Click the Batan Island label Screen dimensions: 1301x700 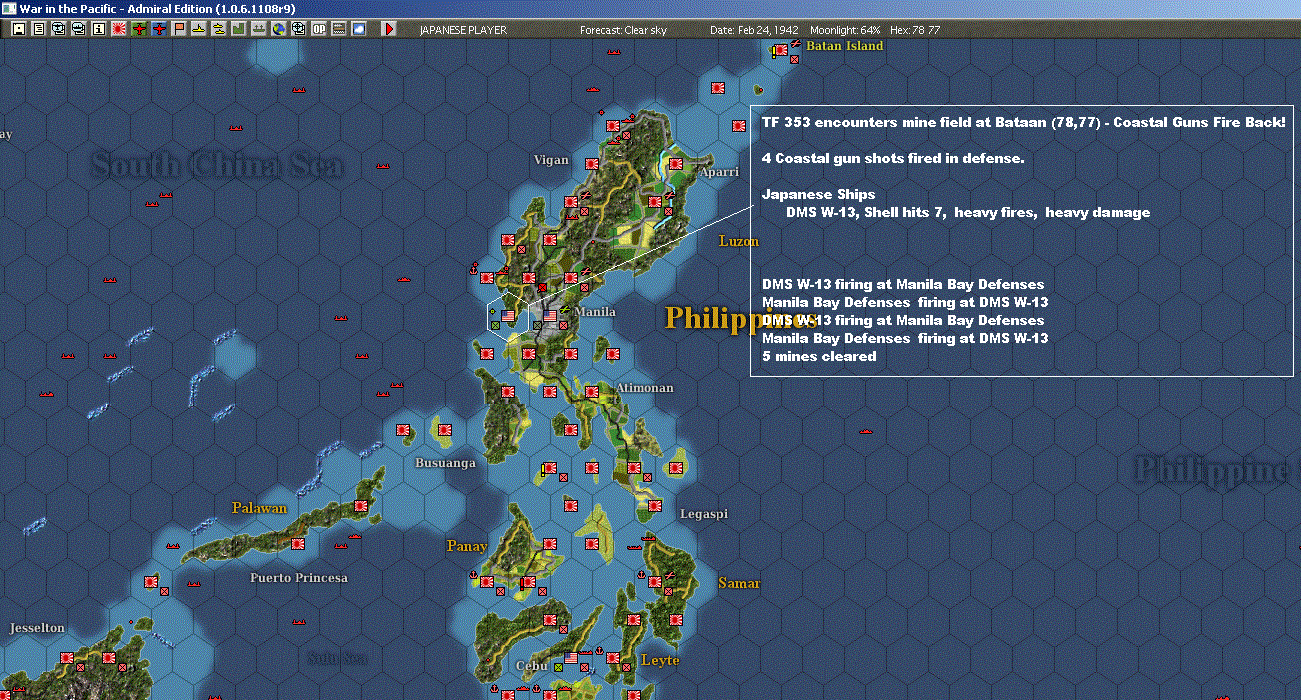coord(845,46)
